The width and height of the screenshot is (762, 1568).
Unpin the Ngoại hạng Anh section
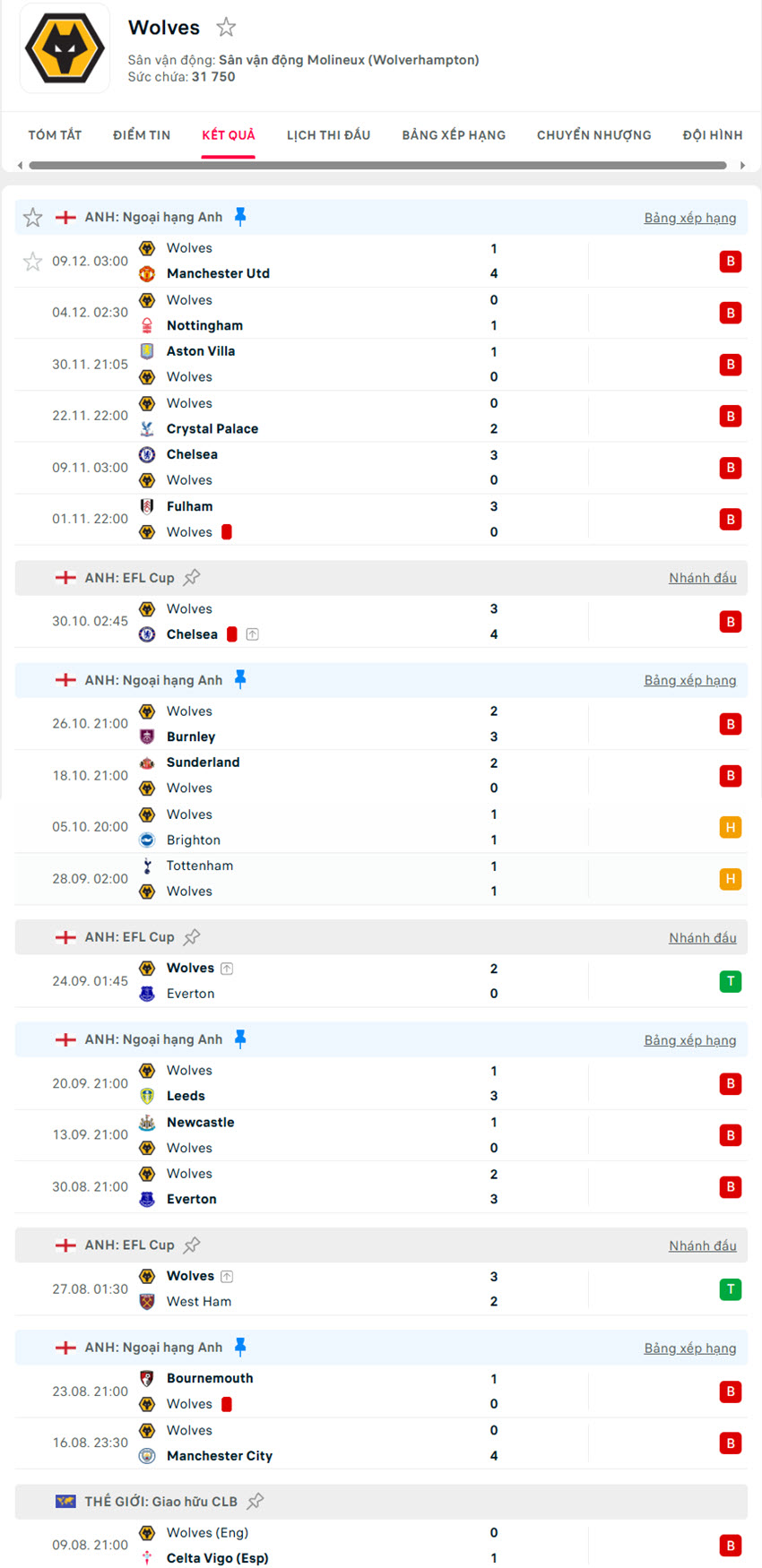[x=239, y=216]
